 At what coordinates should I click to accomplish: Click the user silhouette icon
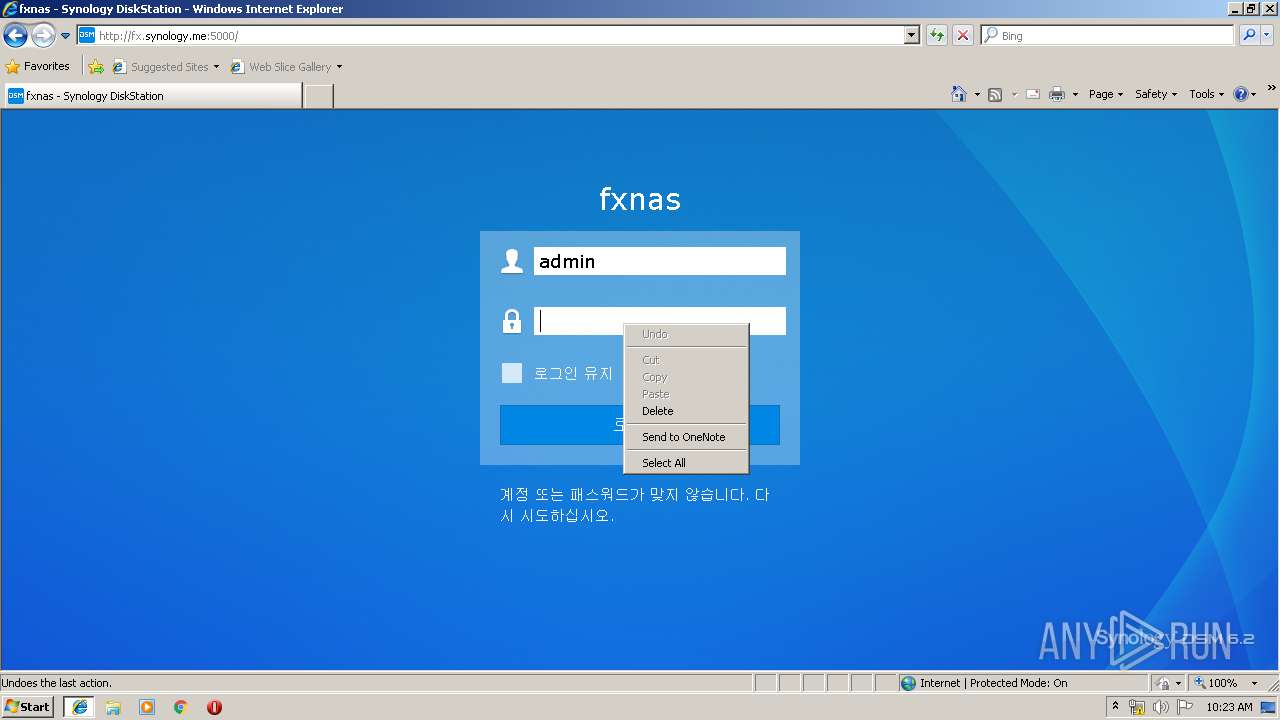click(512, 261)
